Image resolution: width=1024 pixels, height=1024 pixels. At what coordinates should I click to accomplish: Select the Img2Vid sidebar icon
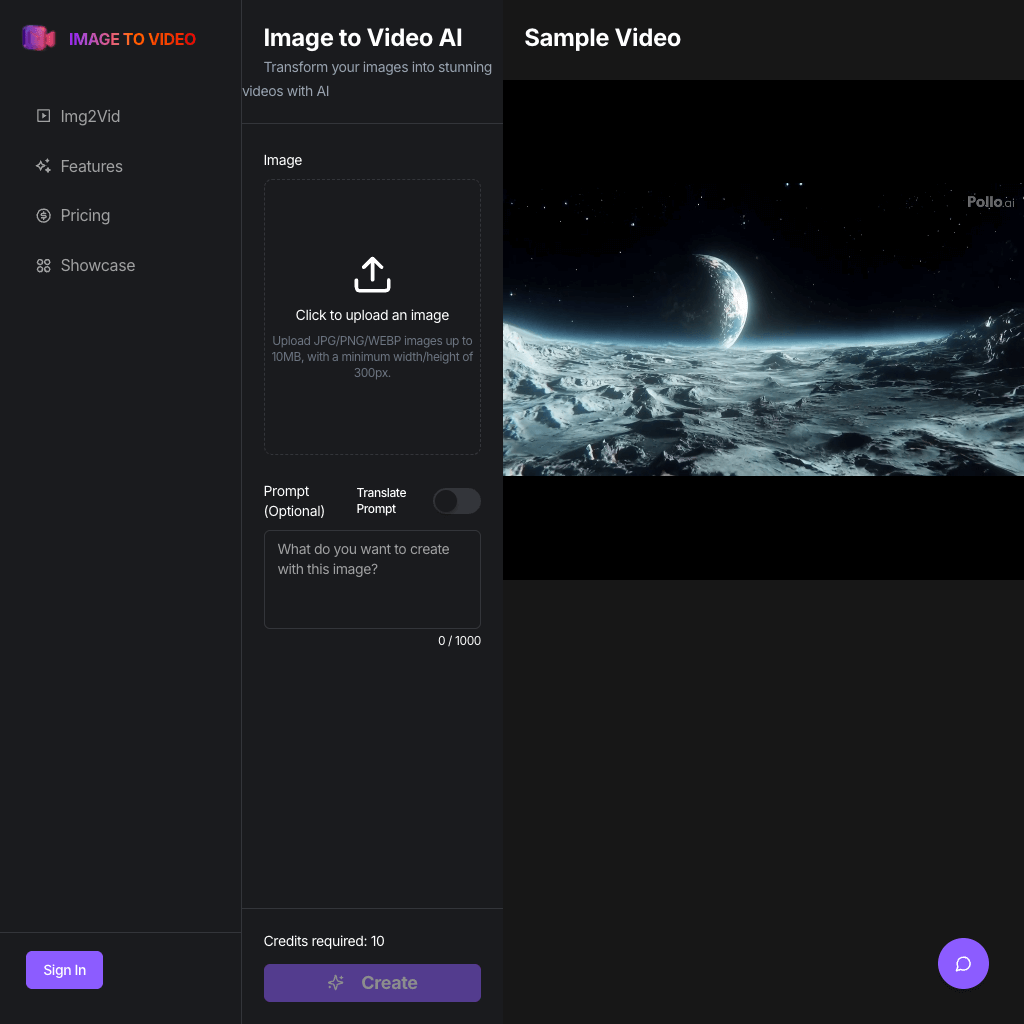[x=43, y=115]
